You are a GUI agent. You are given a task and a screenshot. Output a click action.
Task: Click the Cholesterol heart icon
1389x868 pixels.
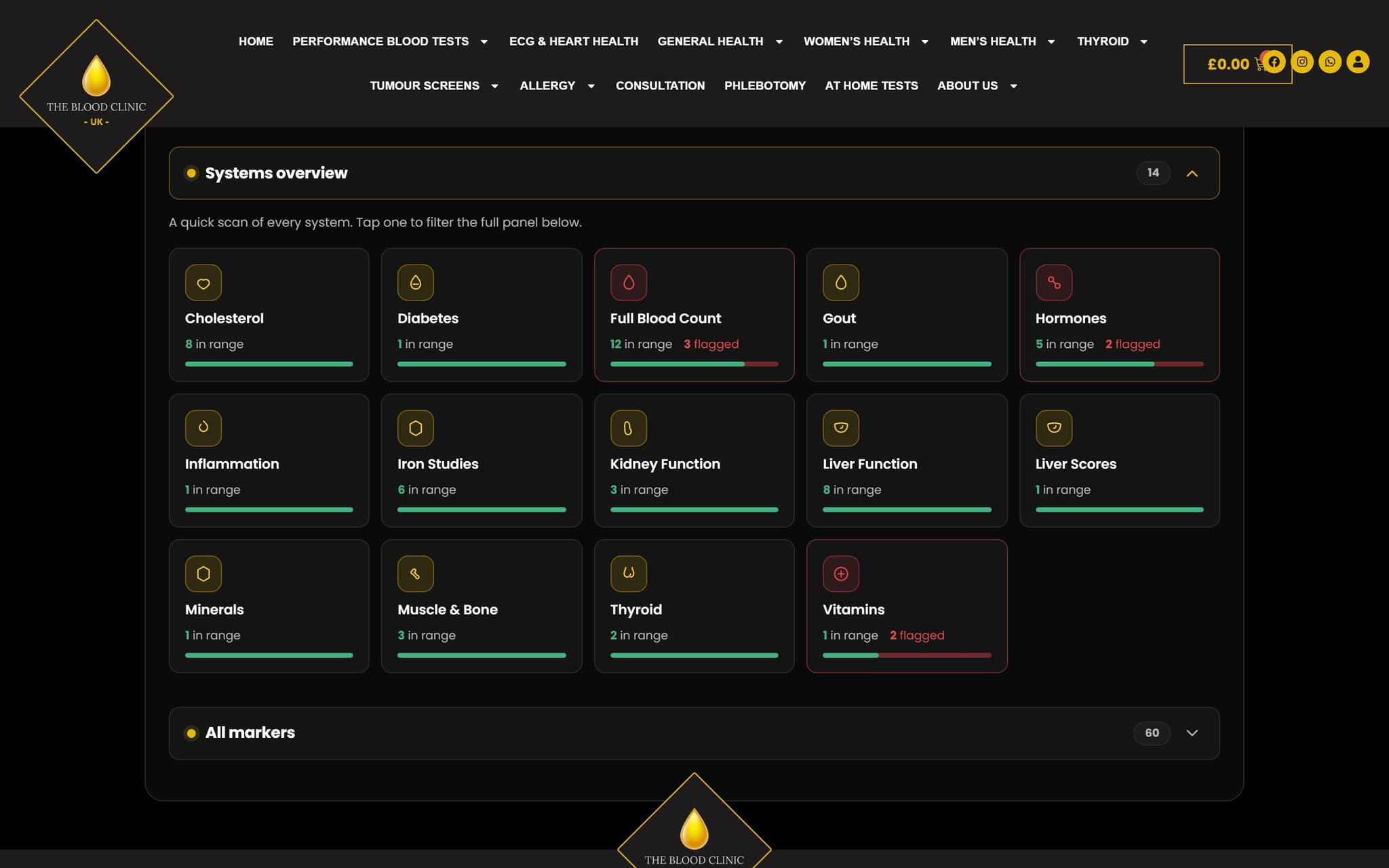(x=203, y=283)
